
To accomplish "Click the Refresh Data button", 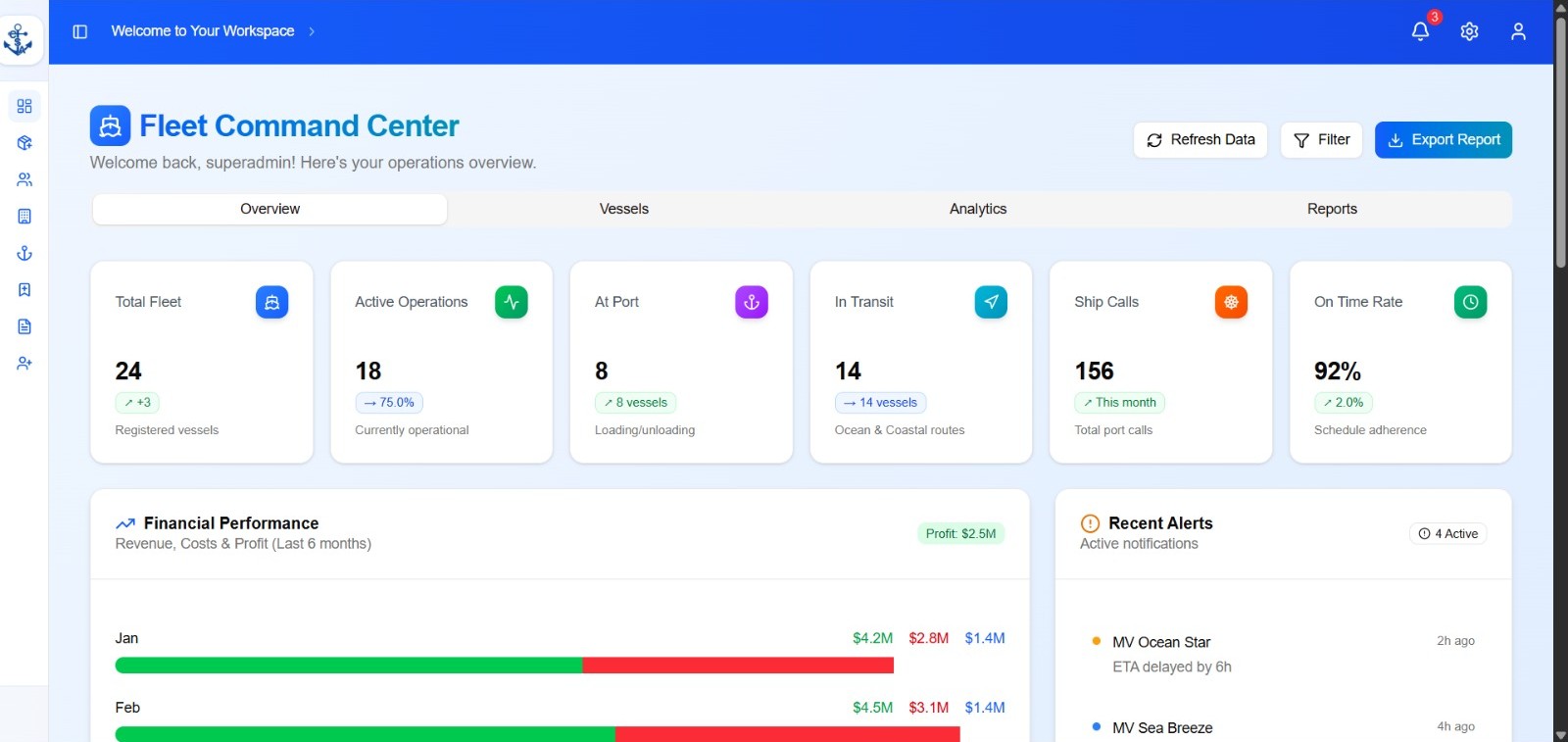I will 1200,140.
